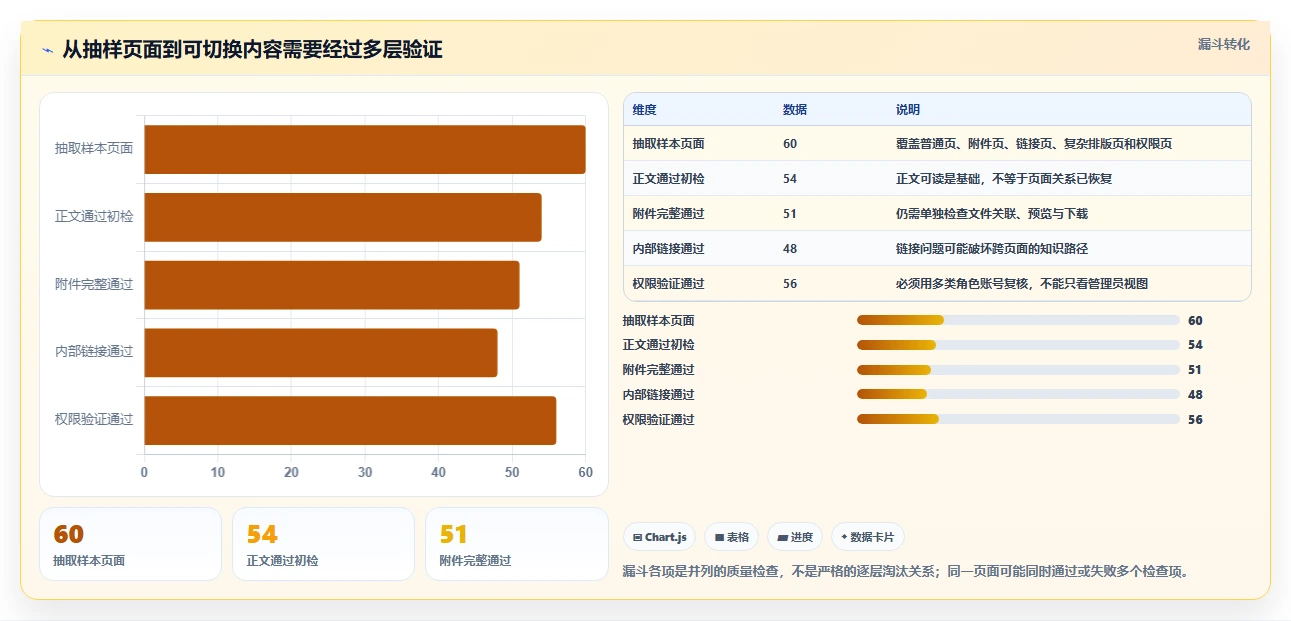Open the 51 附件完整通过 stat card
1291x621 pixels.
516,544
